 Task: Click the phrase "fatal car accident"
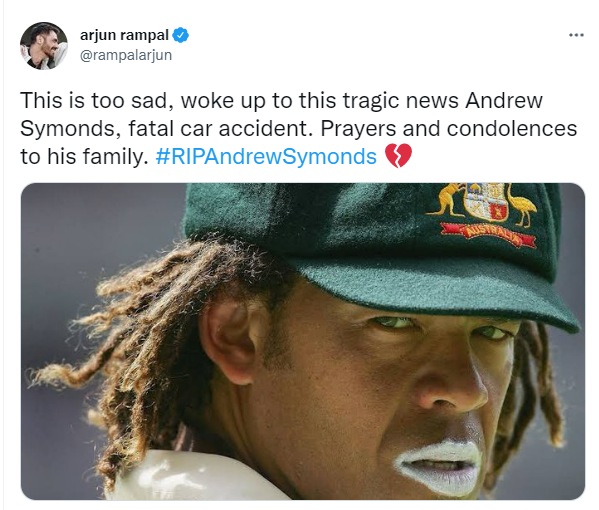pyautogui.click(x=218, y=129)
